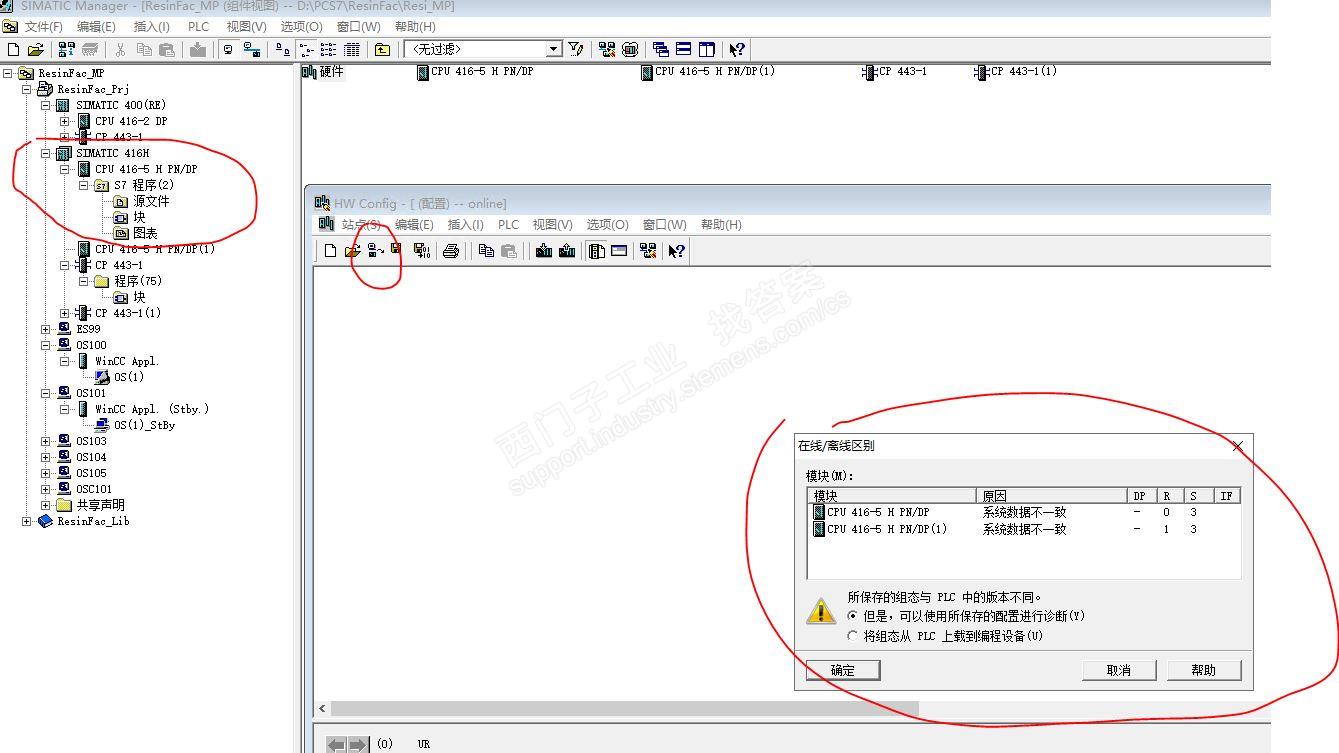This screenshot has width=1339, height=753.
Task: Click context Help arrow in SIMATIC Manager toolbar
Action: (737, 49)
